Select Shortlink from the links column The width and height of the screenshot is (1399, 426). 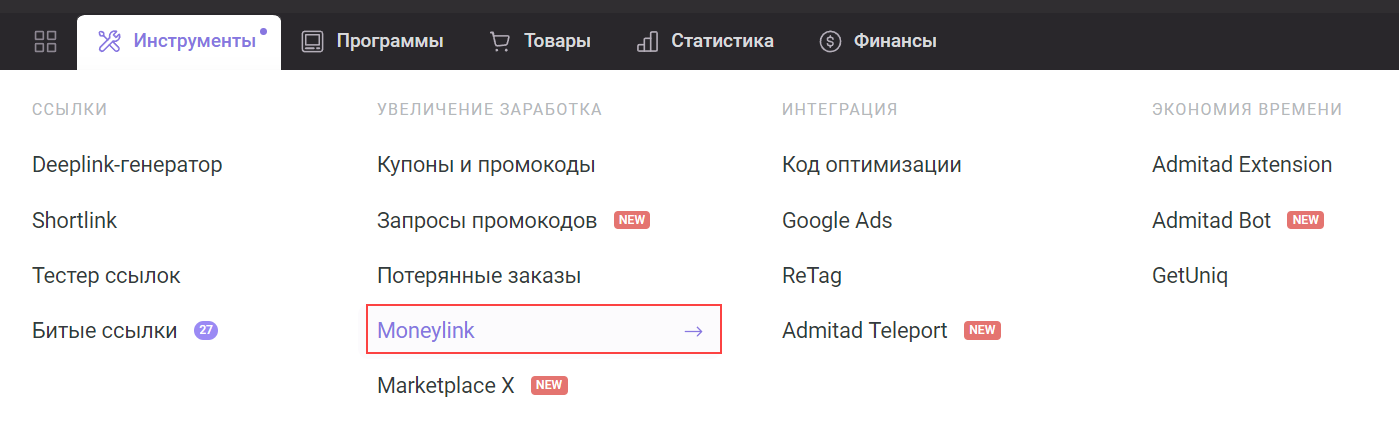(75, 220)
